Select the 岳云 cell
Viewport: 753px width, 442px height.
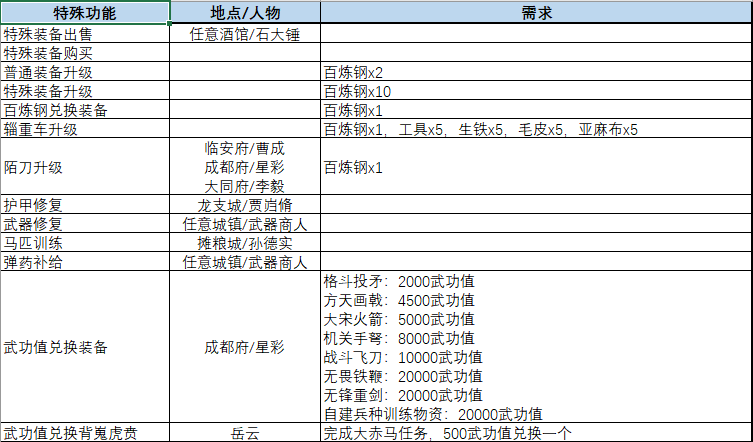click(244, 433)
